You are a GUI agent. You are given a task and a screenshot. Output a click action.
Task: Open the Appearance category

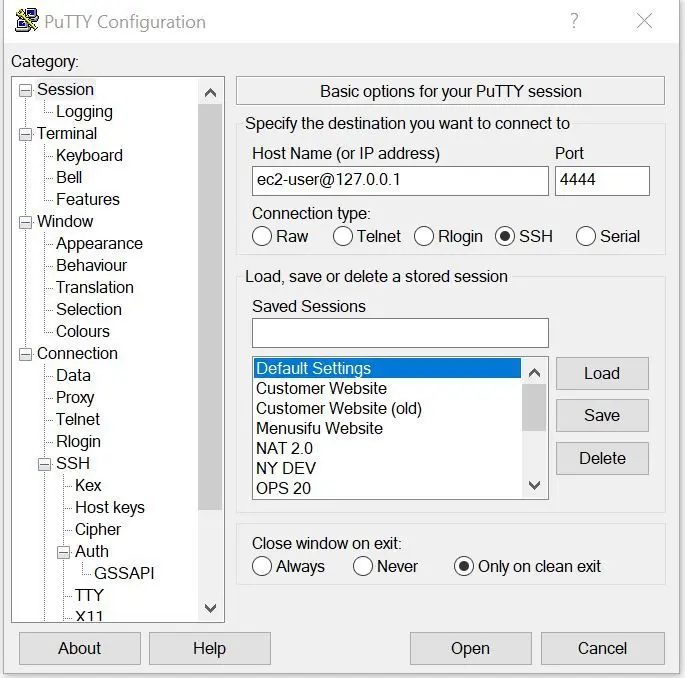(x=99, y=244)
